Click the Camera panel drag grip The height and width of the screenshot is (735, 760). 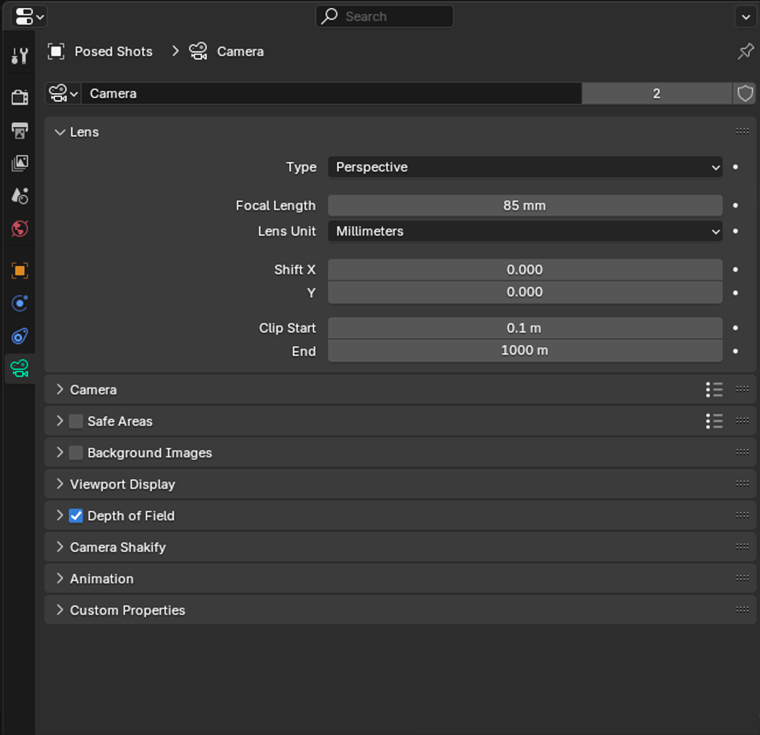[x=742, y=389]
